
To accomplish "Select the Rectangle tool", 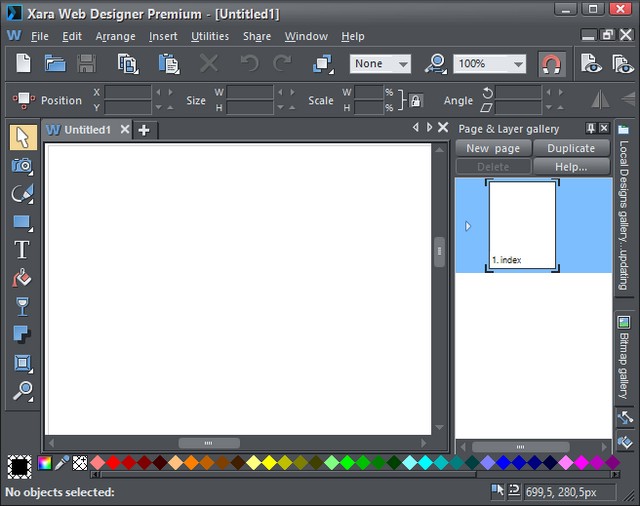I will tap(22, 221).
